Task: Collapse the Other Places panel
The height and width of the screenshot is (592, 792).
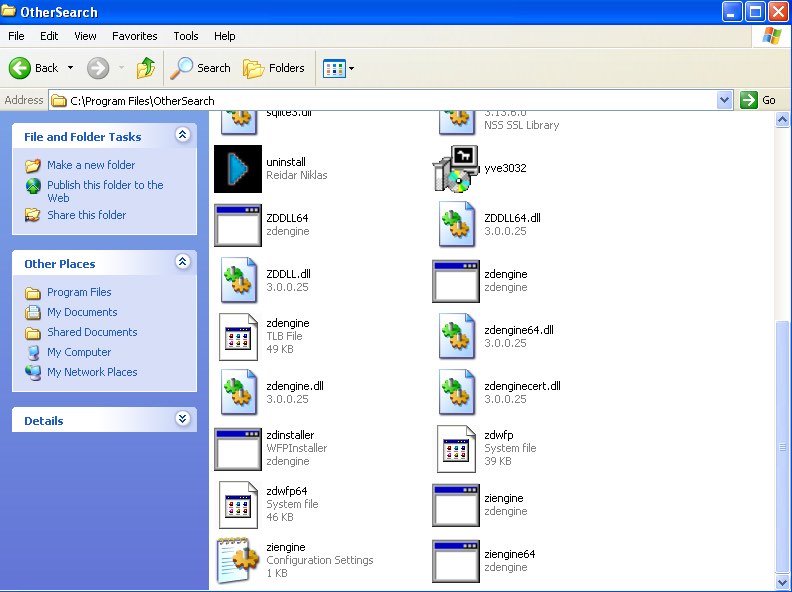Action: point(182,262)
